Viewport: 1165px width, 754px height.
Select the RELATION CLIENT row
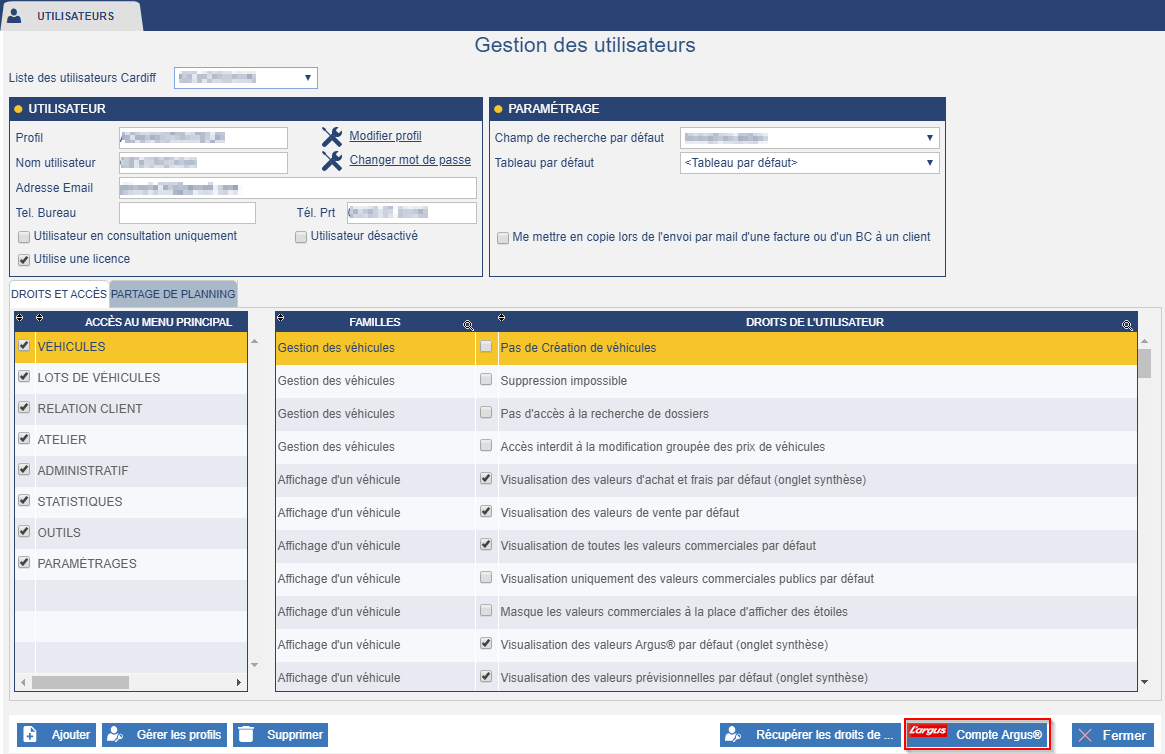pos(131,409)
